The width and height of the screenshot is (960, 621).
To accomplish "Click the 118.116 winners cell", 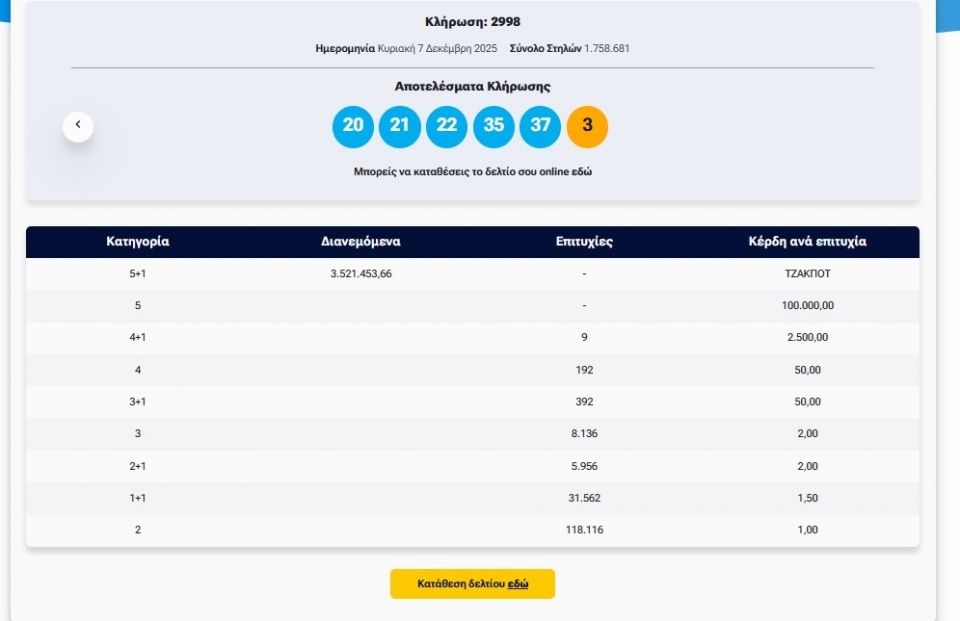I will coord(584,530).
